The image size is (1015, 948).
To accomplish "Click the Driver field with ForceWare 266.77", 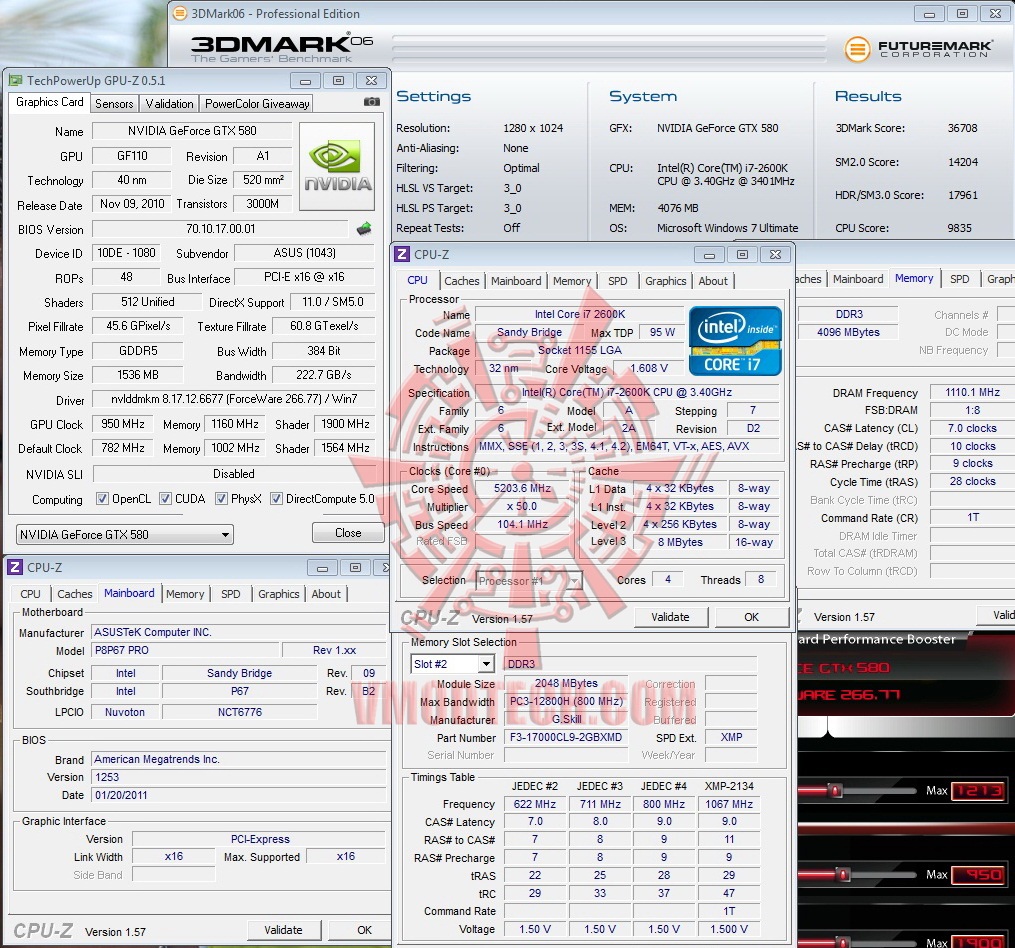I will [234, 400].
